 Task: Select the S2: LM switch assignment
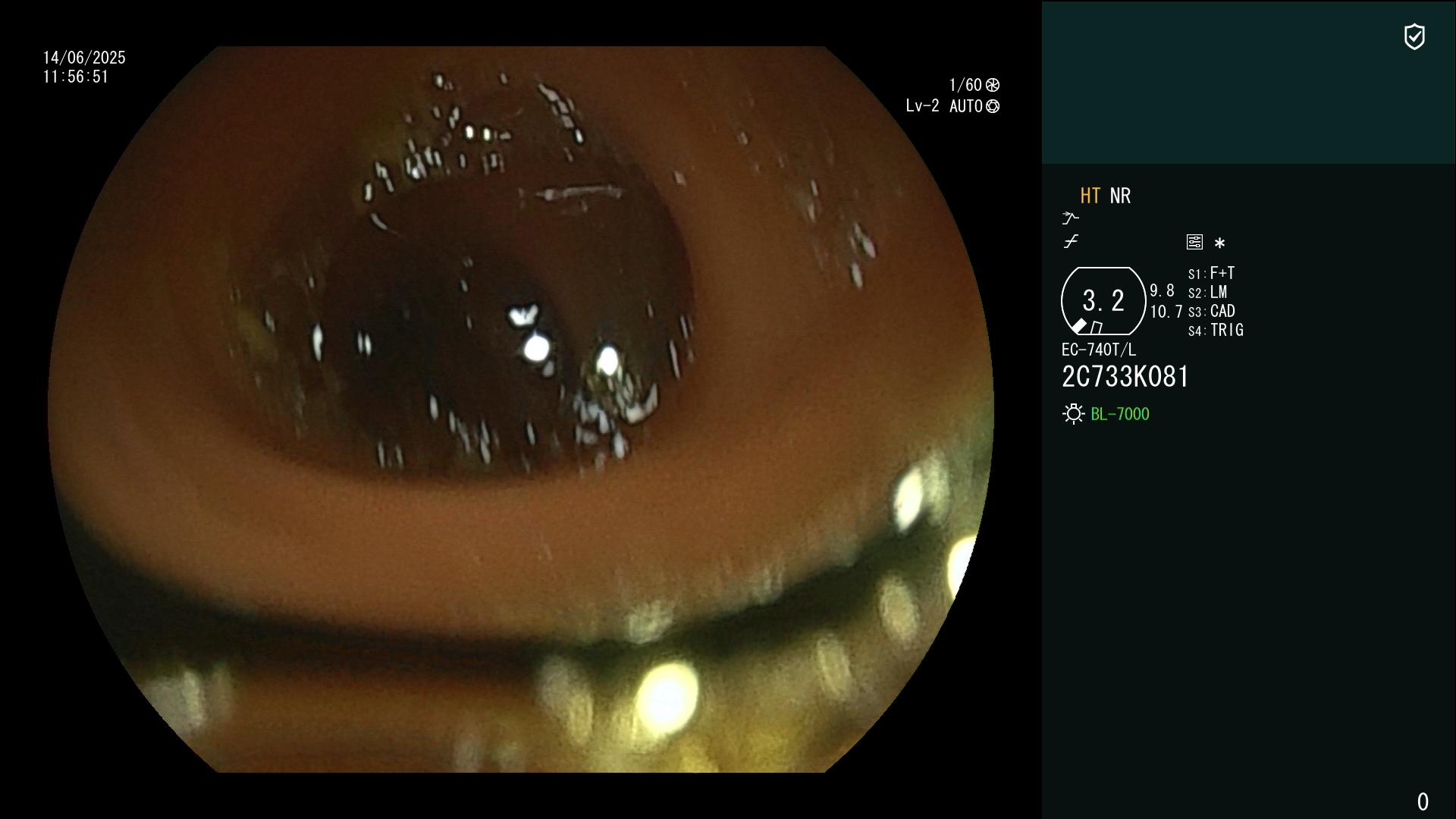click(1207, 292)
